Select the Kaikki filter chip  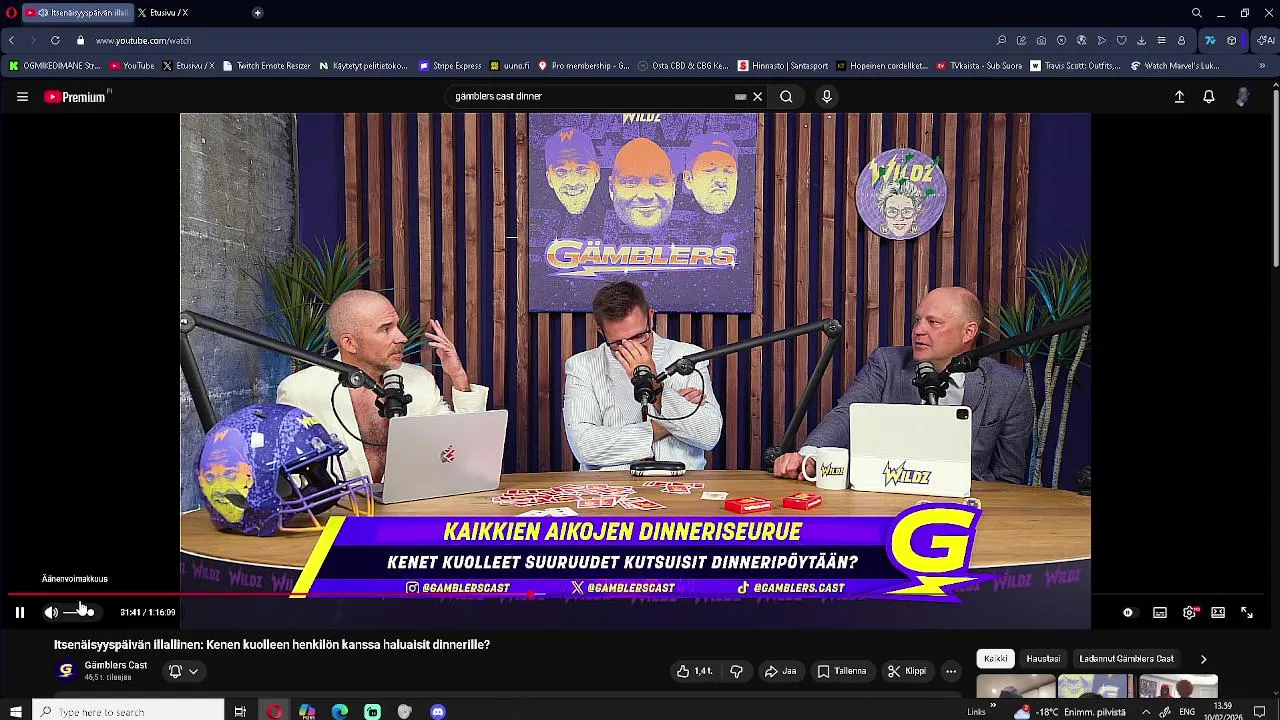(x=996, y=659)
